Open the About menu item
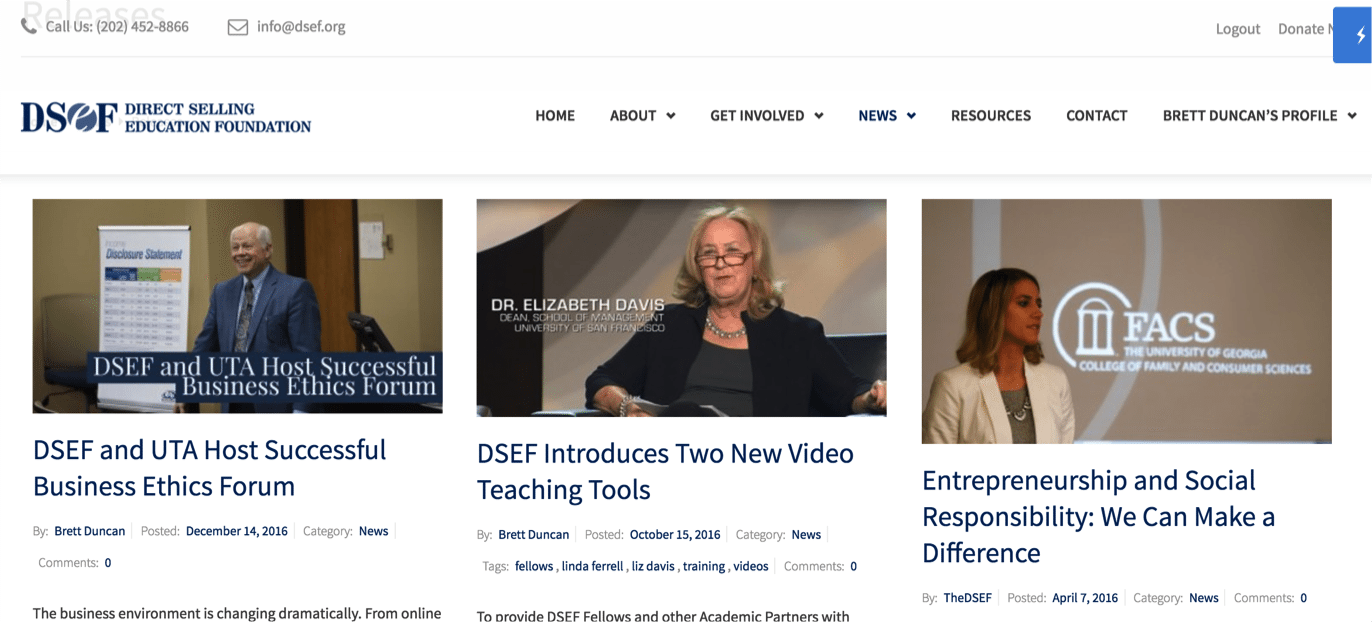The width and height of the screenshot is (1372, 622). pos(633,116)
